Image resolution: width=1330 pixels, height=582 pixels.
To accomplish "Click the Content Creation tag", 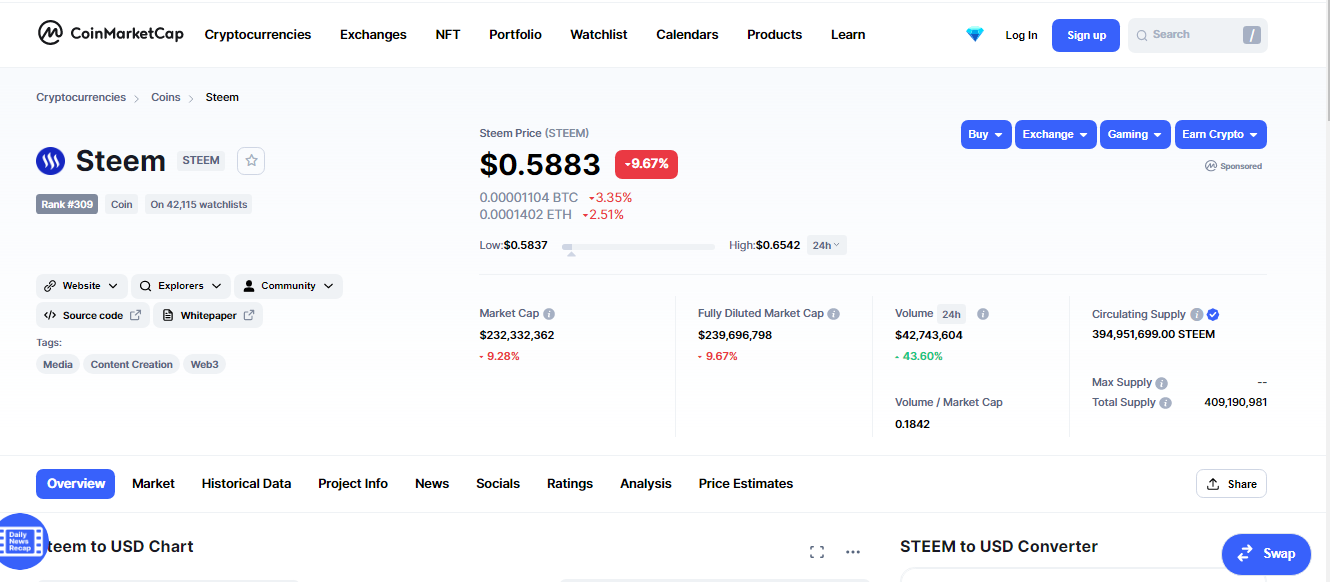I will click(131, 364).
